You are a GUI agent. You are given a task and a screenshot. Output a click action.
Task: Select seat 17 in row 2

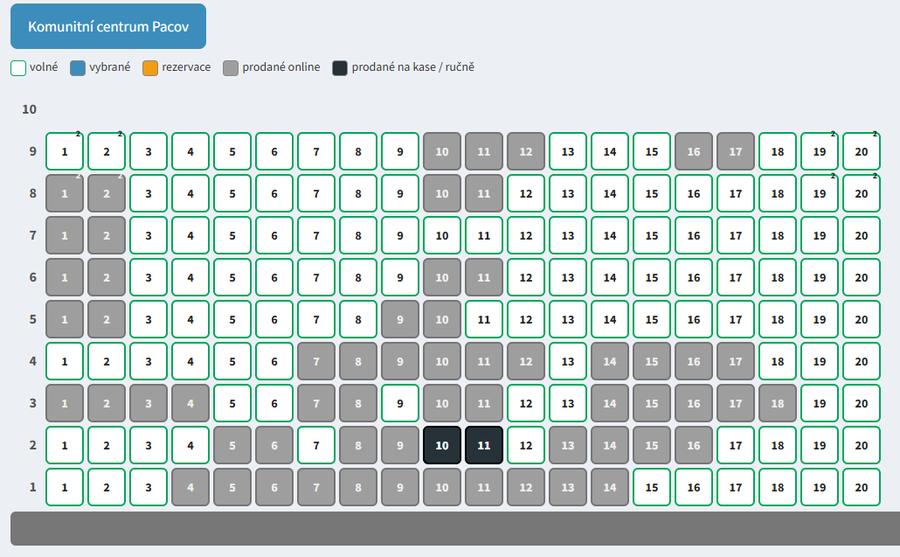[735, 445]
